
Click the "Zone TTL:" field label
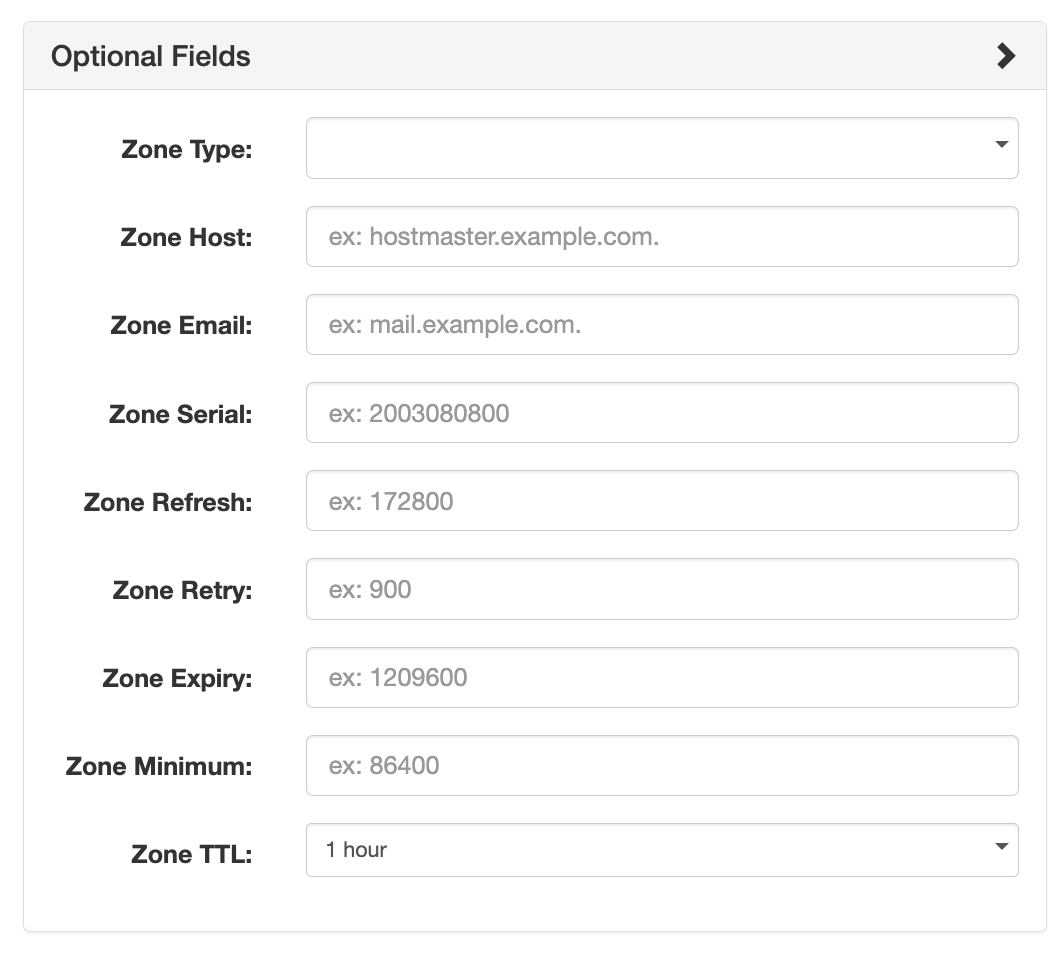(192, 855)
